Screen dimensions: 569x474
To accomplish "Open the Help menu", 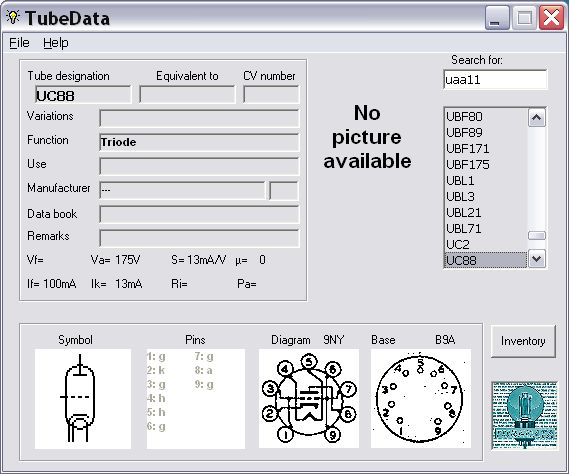I will (x=56, y=43).
